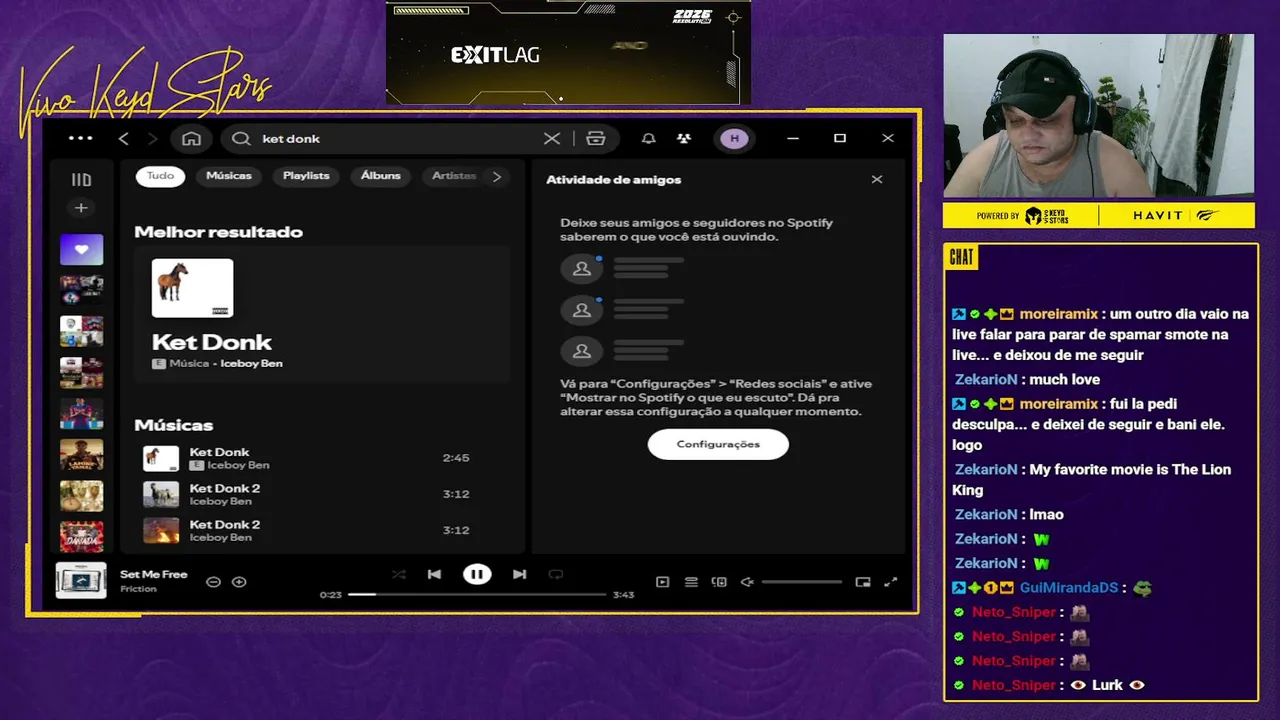Image resolution: width=1280 pixels, height=720 pixels.
Task: Remove 'Set Me Free' with minus icon
Action: (x=213, y=582)
